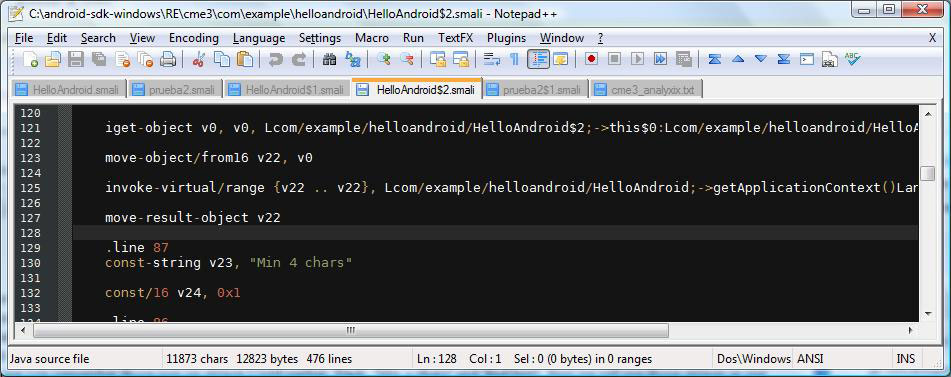Toggle the Word Wrap toolbar button
Screen dimensions: 951x377
tap(491, 59)
